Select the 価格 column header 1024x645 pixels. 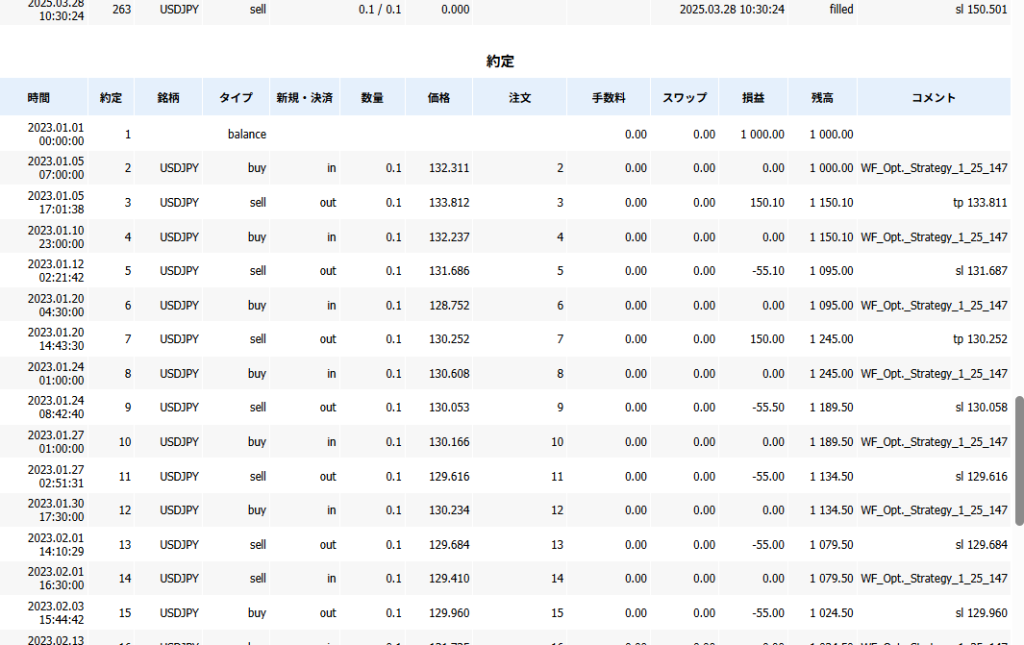click(439, 98)
